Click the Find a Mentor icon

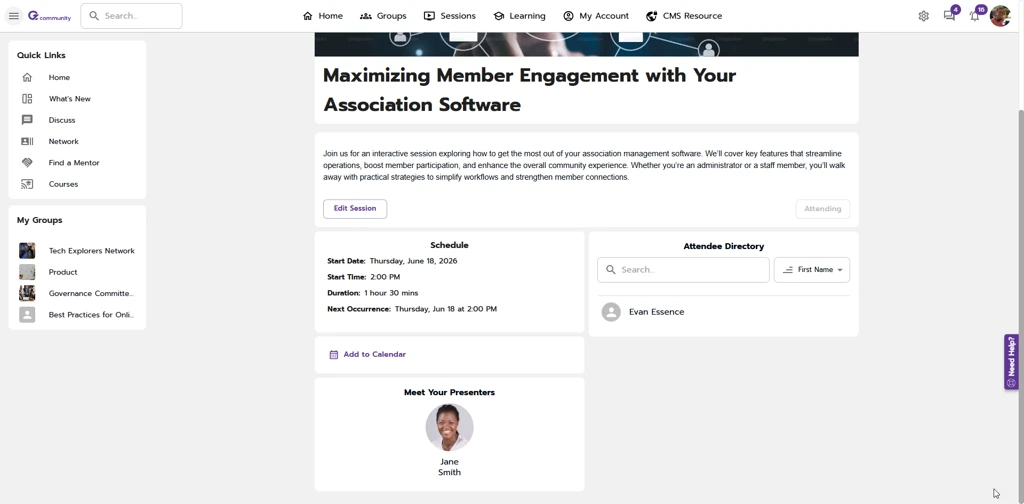(x=27, y=163)
